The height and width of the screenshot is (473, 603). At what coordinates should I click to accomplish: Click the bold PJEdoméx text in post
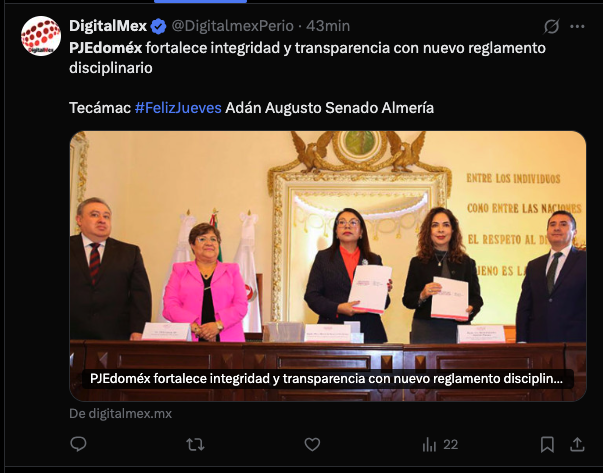(x=106, y=48)
